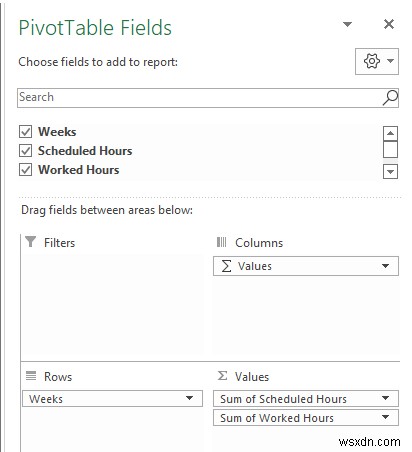412x452 pixels.
Task: Uncheck the Scheduled Hours checkbox
Action: (25, 151)
